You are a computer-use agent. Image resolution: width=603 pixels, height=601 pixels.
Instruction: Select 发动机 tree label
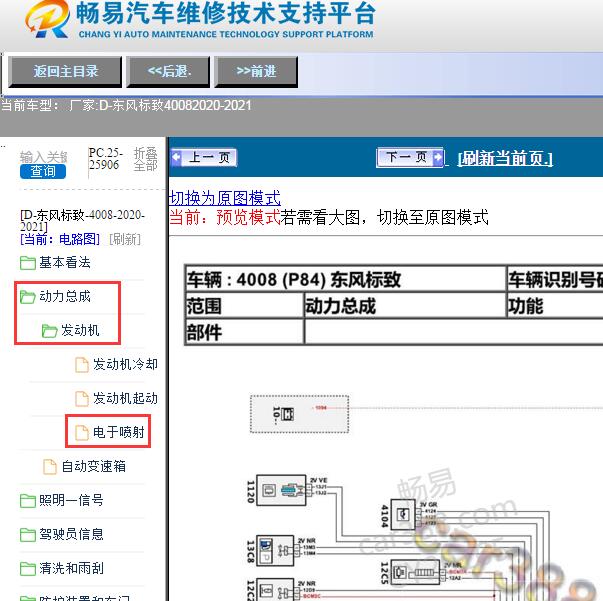pyautogui.click(x=80, y=330)
